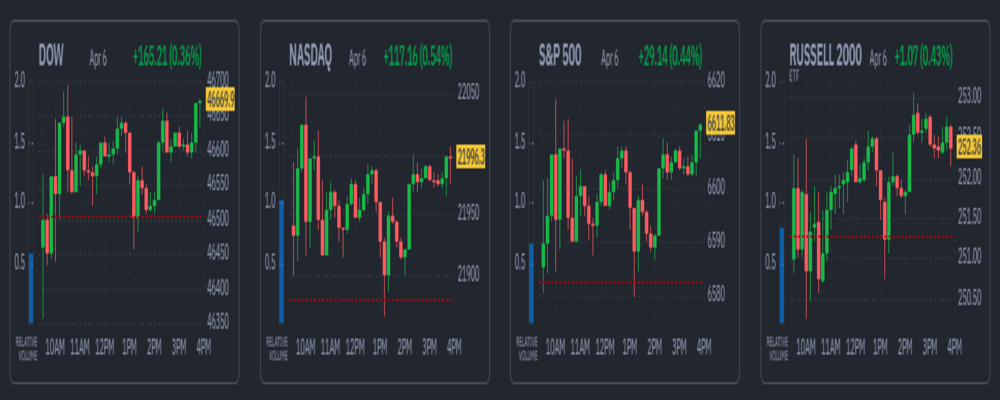This screenshot has height=400, width=1000.
Task: Click the ETF label under RUSSELL 2000
Action: coord(793,76)
